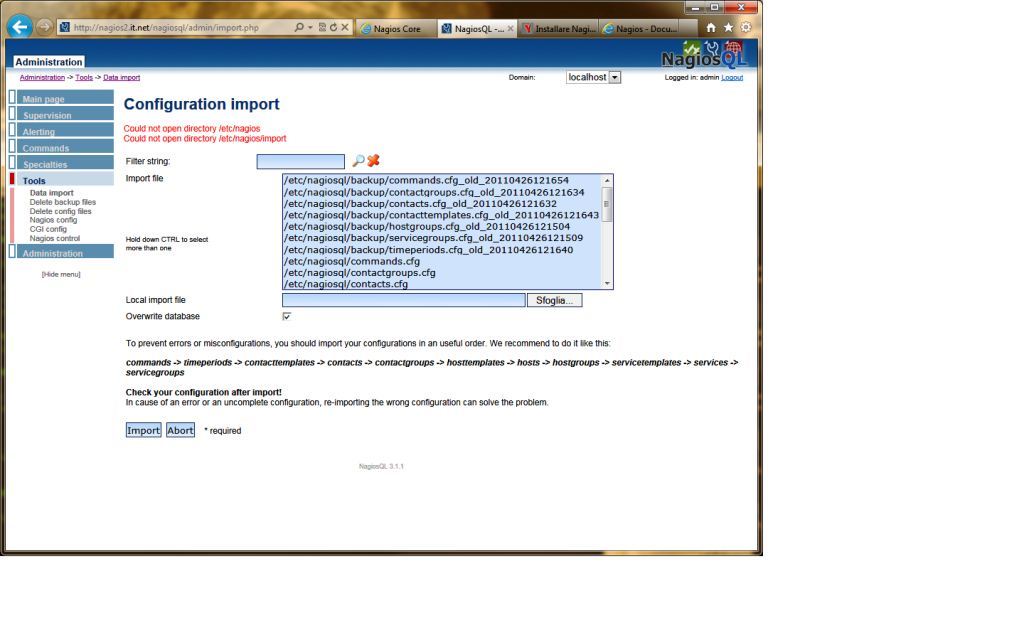Viewport: 1024px width, 640px height.
Task: Toggle the Overwrite database checkbox
Action: coord(286,316)
